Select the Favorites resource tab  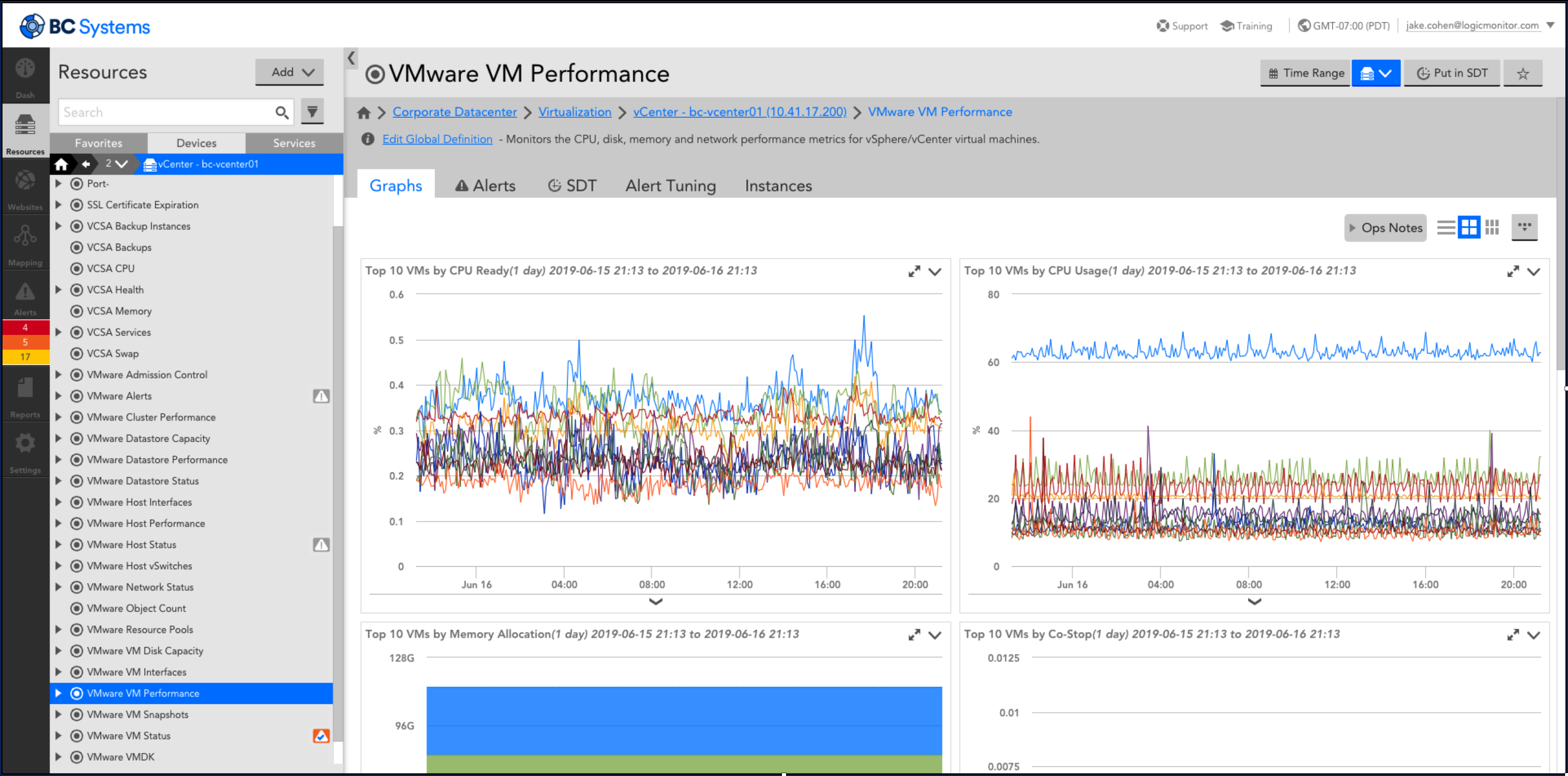pyautogui.click(x=99, y=143)
